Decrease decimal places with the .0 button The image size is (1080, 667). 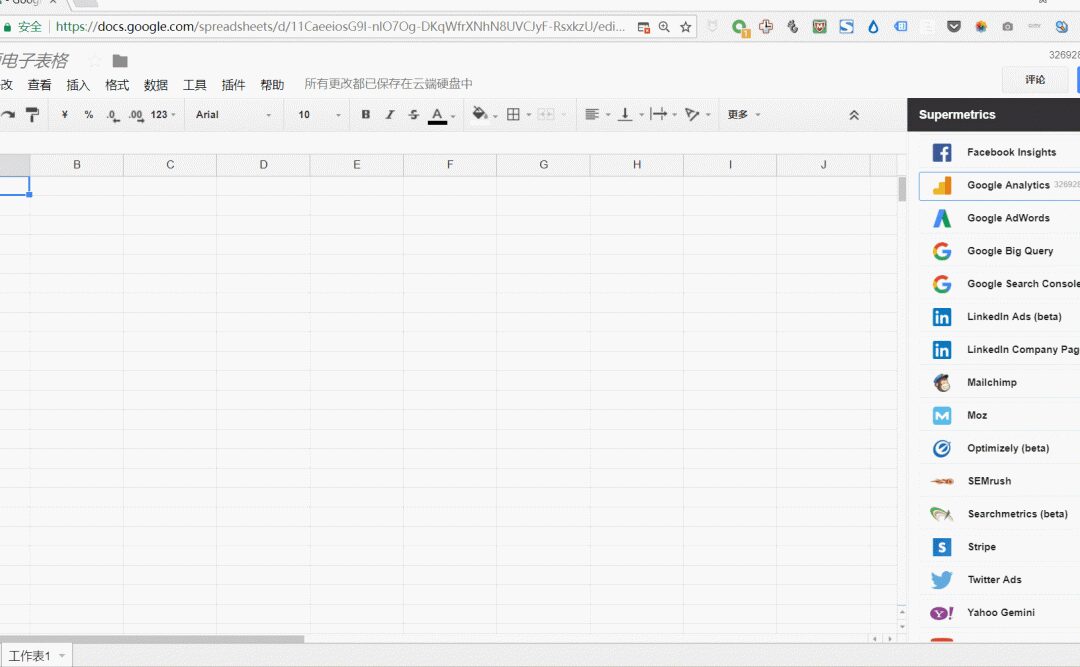112,115
